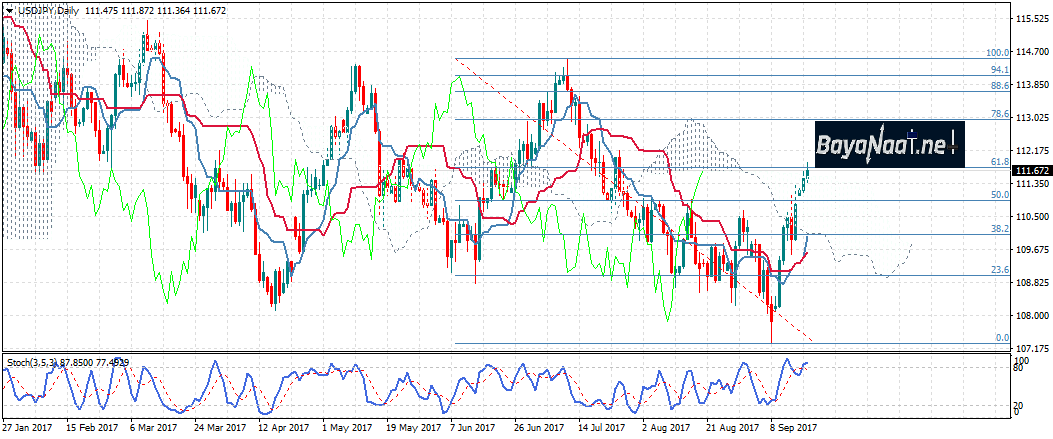Viewport: 1053px width, 439px height.
Task: Select the 94.1 Fibonacci level label
Action: 997,70
